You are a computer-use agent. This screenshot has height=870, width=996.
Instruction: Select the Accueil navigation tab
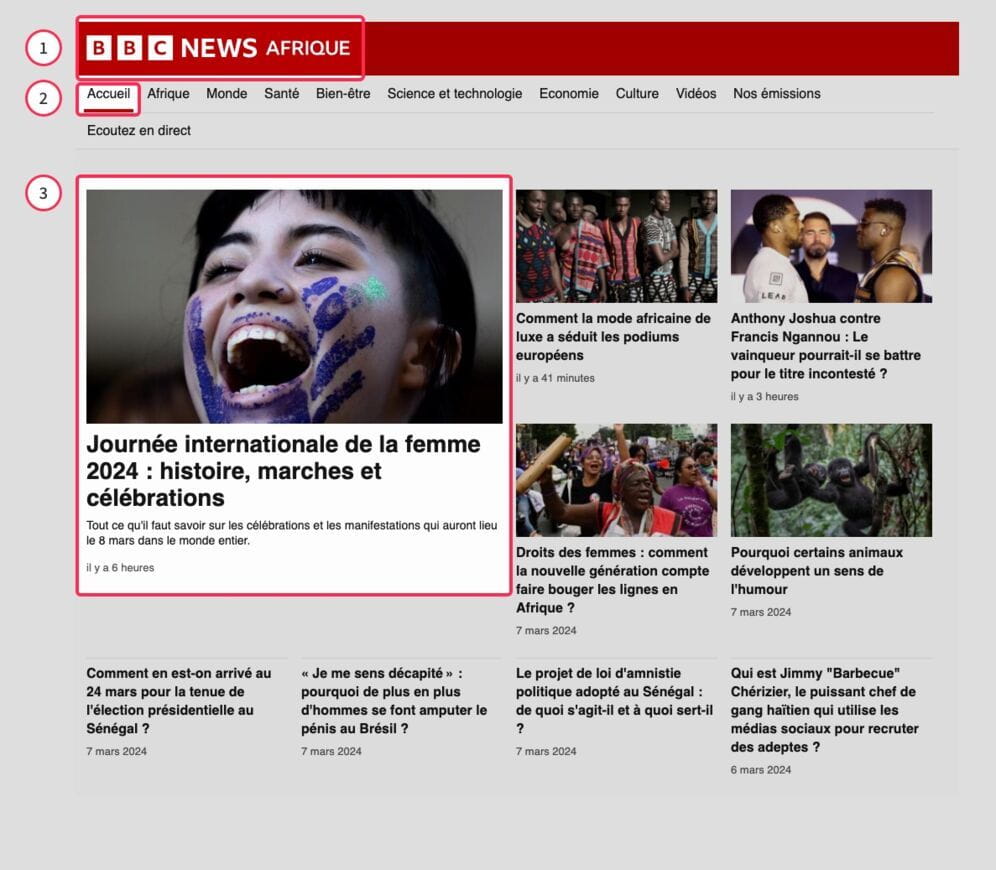tap(108, 94)
